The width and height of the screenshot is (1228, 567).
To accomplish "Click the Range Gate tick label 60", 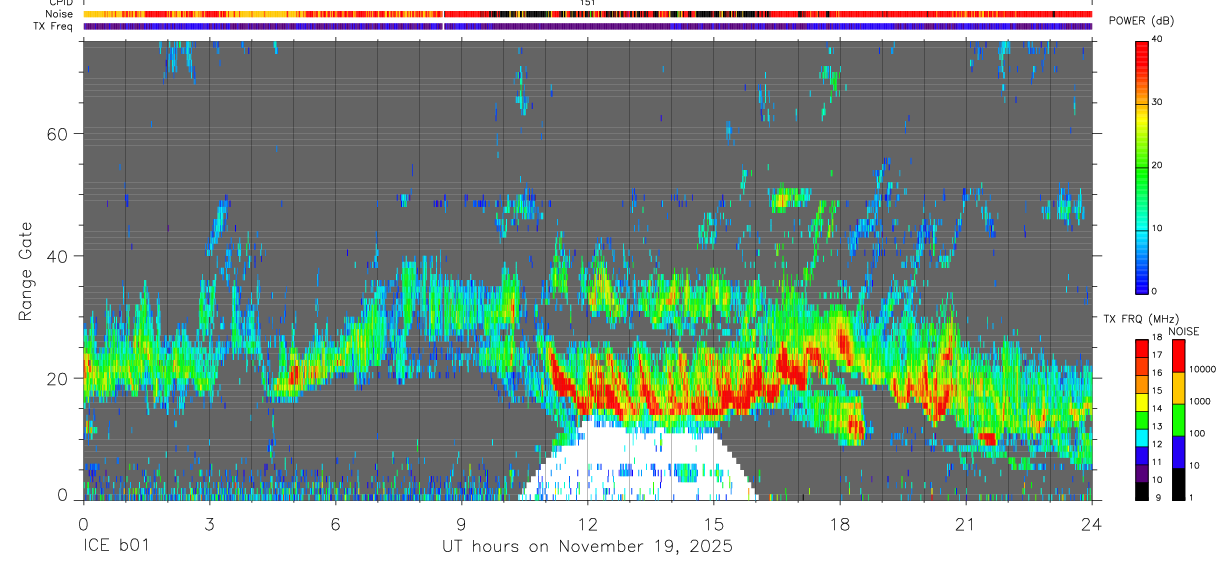I will coord(56,134).
